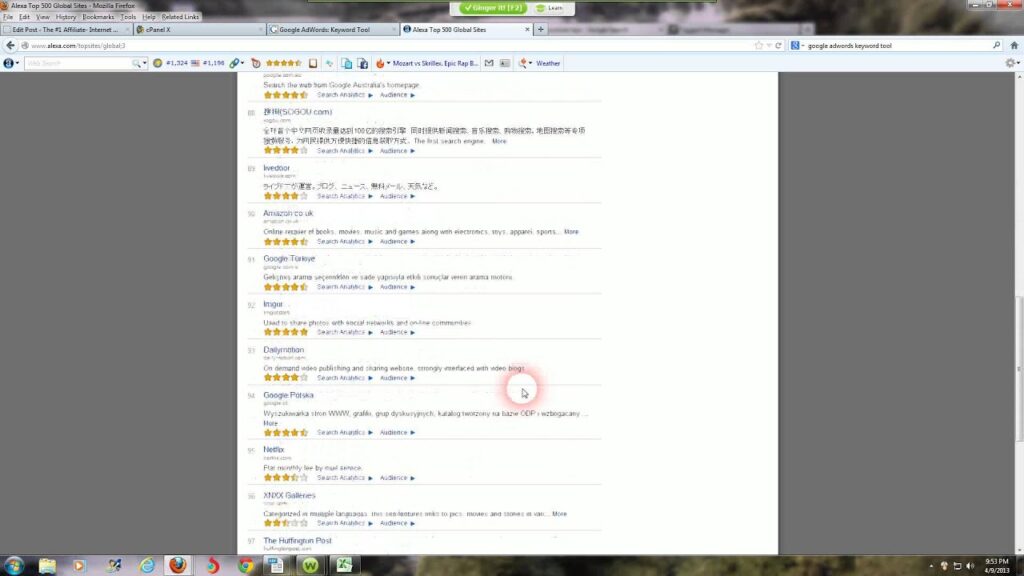Expand Audience for Netflix
The image size is (1024, 576).
tap(397, 478)
